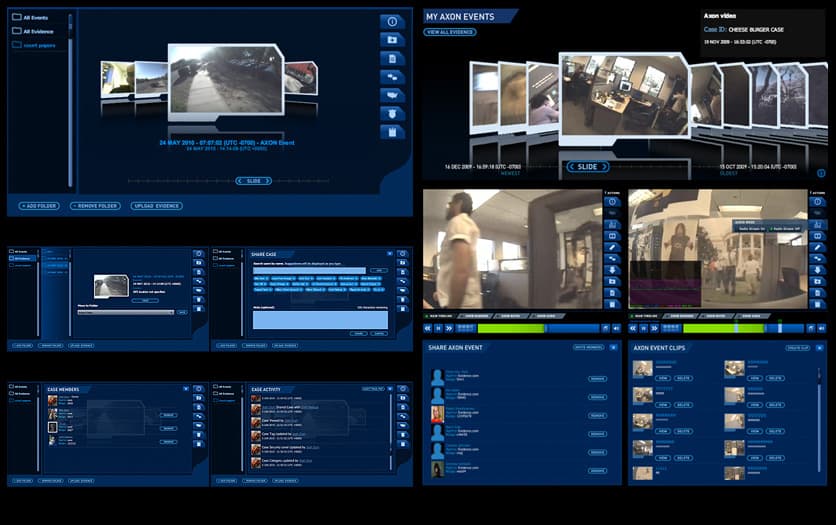Click download arrow icon beside right video
The image size is (836, 525).
coord(817,270)
